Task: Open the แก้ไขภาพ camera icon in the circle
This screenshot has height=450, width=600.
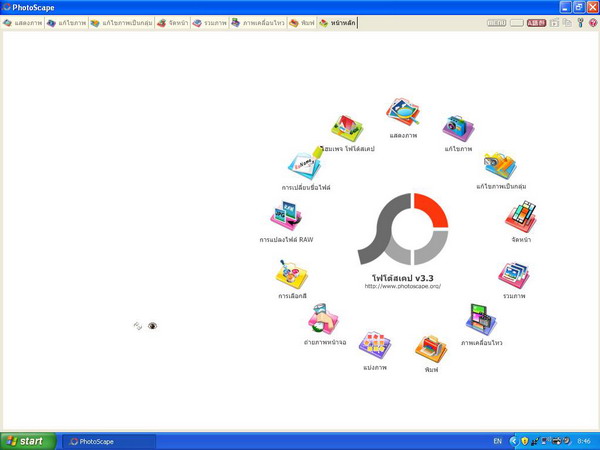Action: coord(458,128)
